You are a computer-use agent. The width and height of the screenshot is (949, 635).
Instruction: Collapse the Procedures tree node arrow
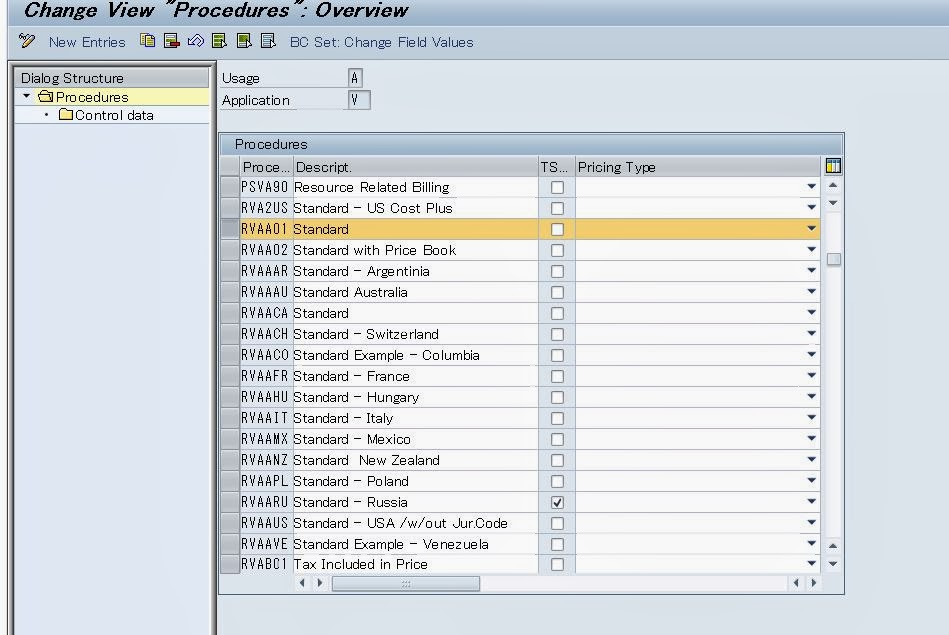26,96
